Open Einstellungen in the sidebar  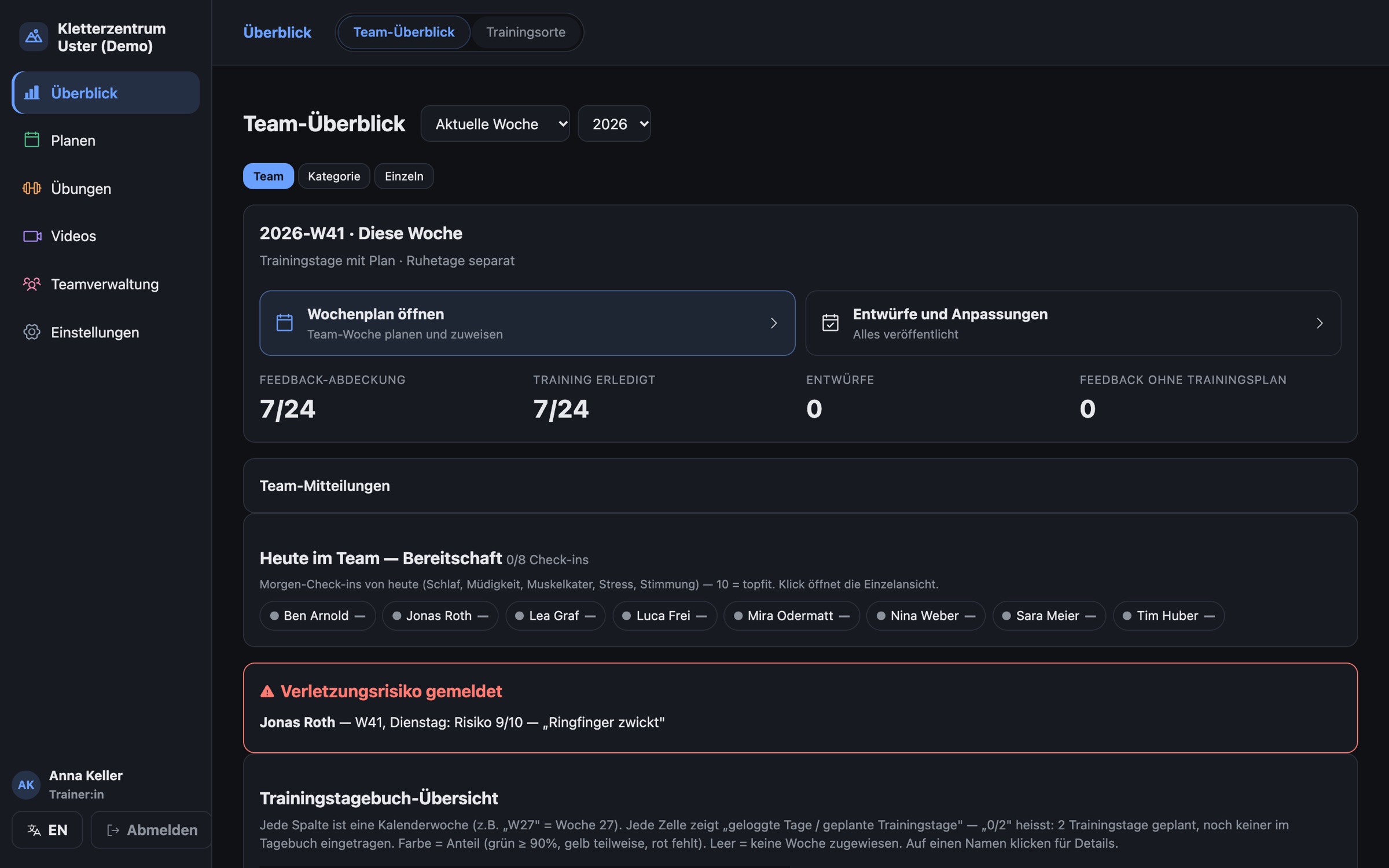106,332
